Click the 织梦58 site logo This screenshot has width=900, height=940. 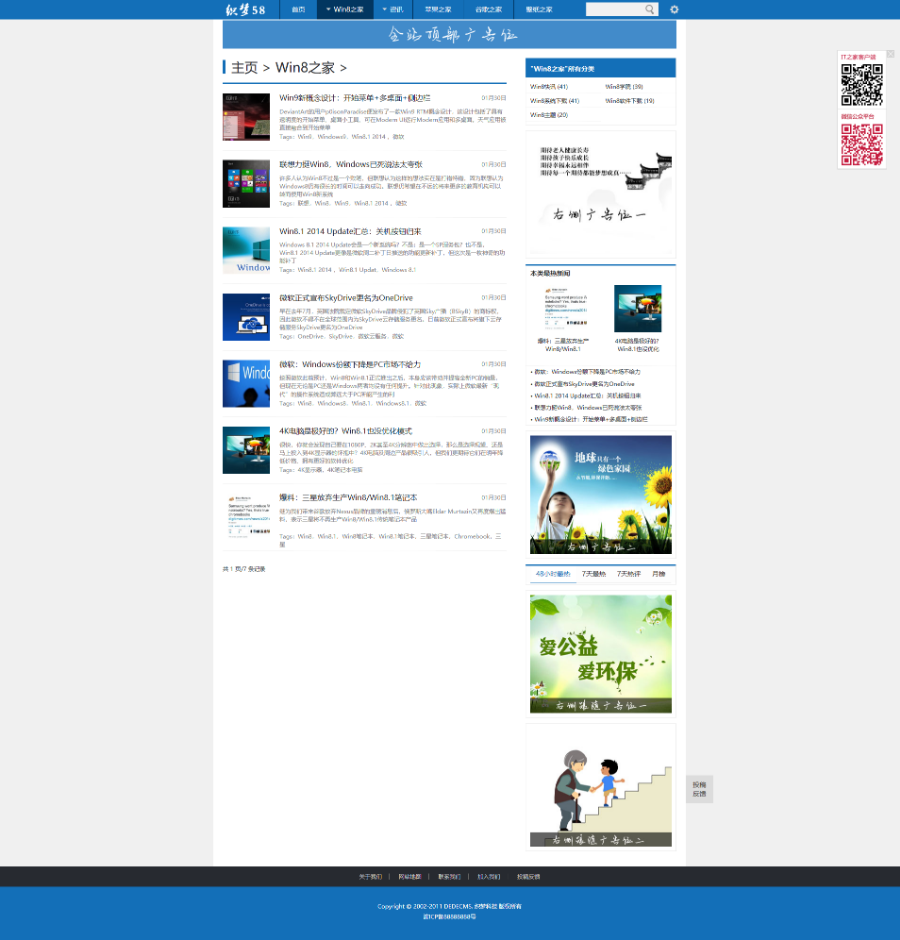(245, 10)
